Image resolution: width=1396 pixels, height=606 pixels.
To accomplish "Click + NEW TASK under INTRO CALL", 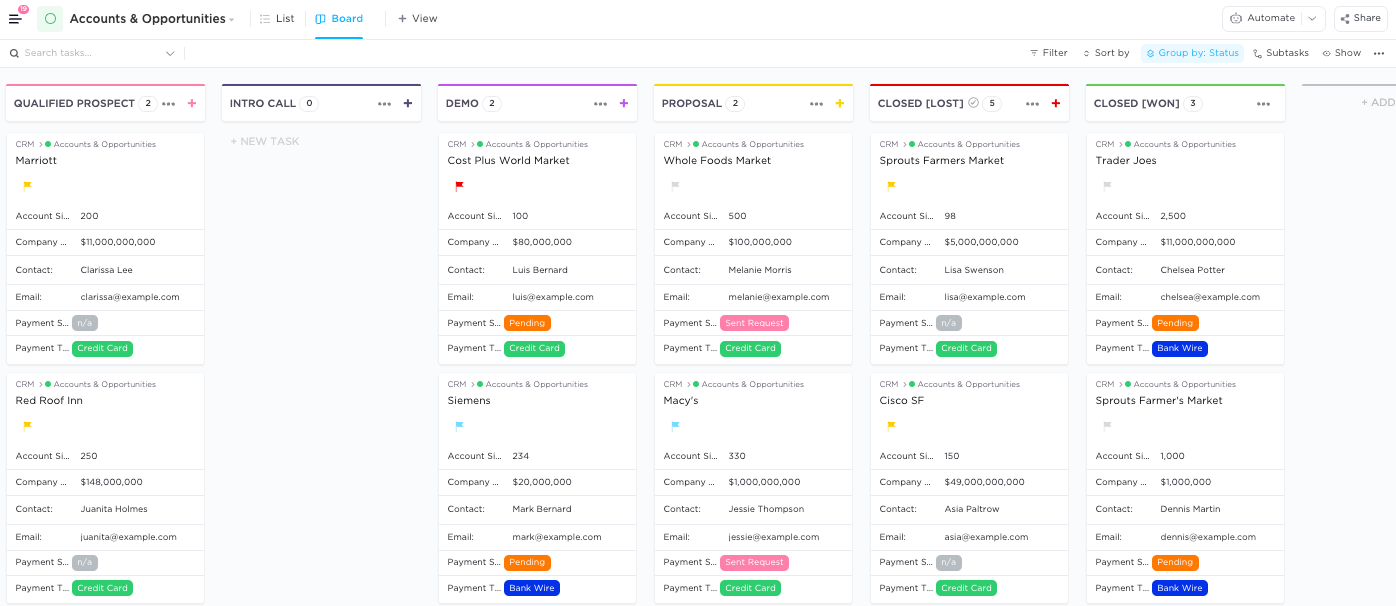I will click(265, 141).
